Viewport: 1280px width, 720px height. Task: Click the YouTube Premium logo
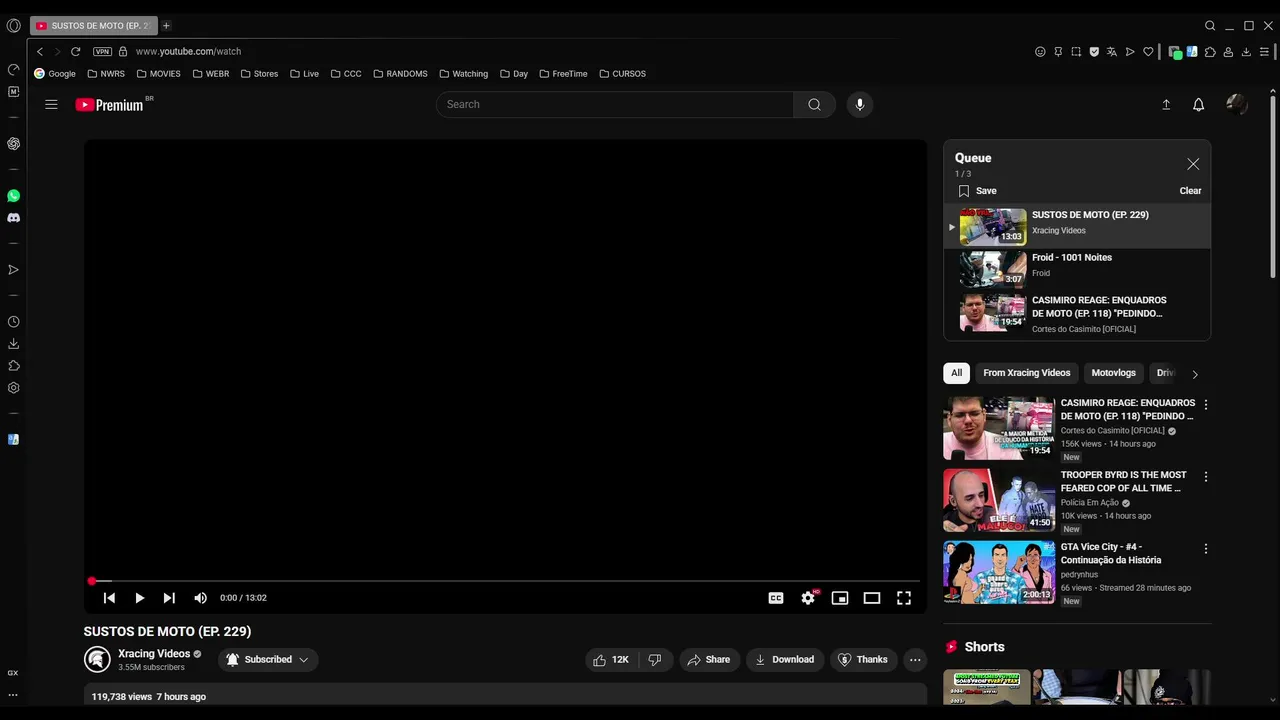pyautogui.click(x=110, y=105)
